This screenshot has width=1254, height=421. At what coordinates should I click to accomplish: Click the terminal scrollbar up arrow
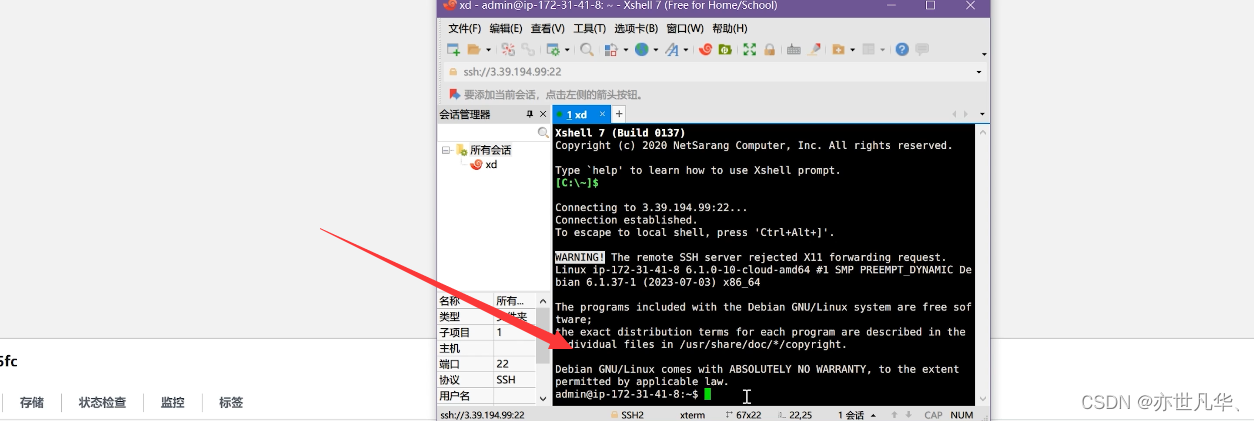(x=982, y=131)
